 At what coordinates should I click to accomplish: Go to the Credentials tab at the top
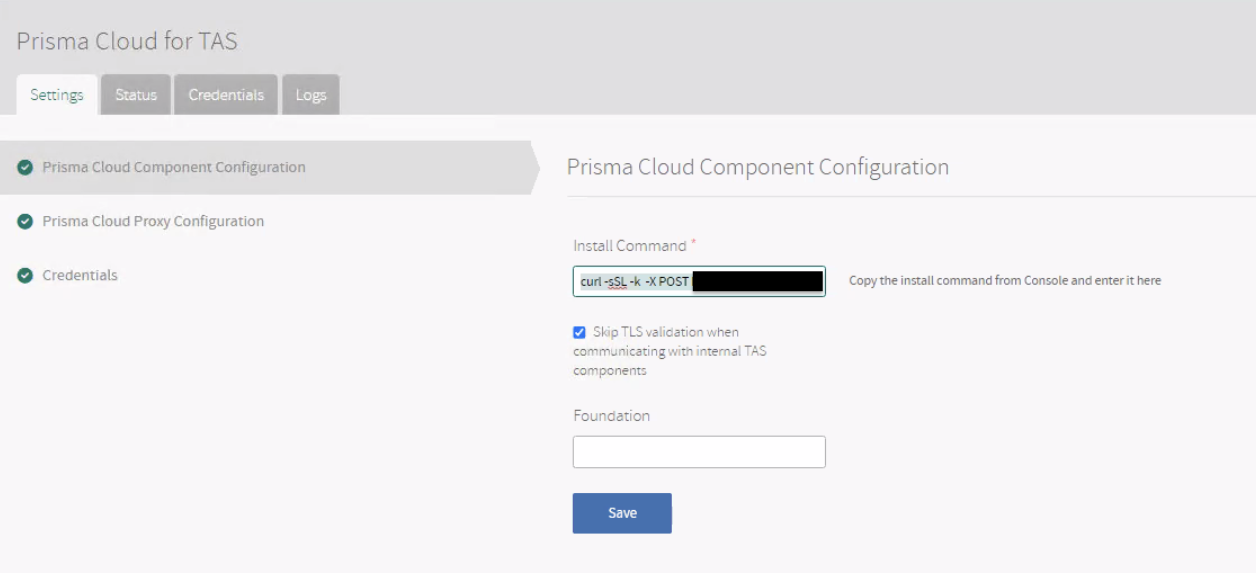(226, 95)
